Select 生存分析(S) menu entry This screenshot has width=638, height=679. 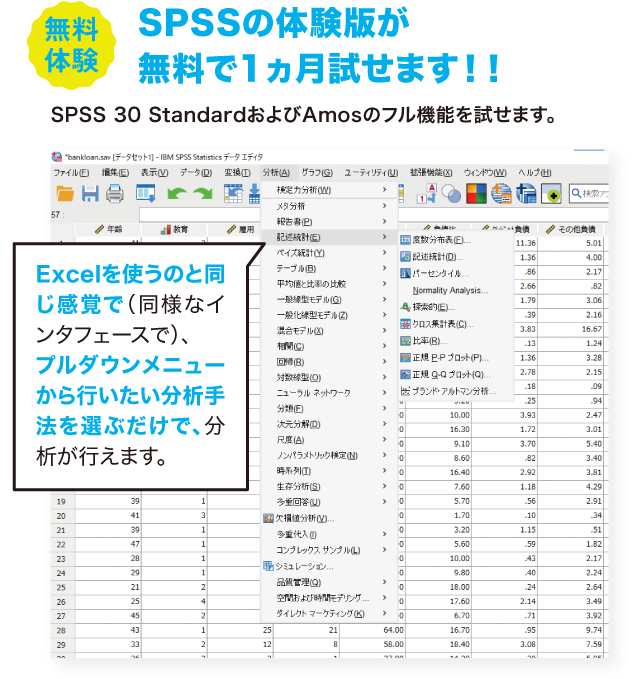point(329,486)
